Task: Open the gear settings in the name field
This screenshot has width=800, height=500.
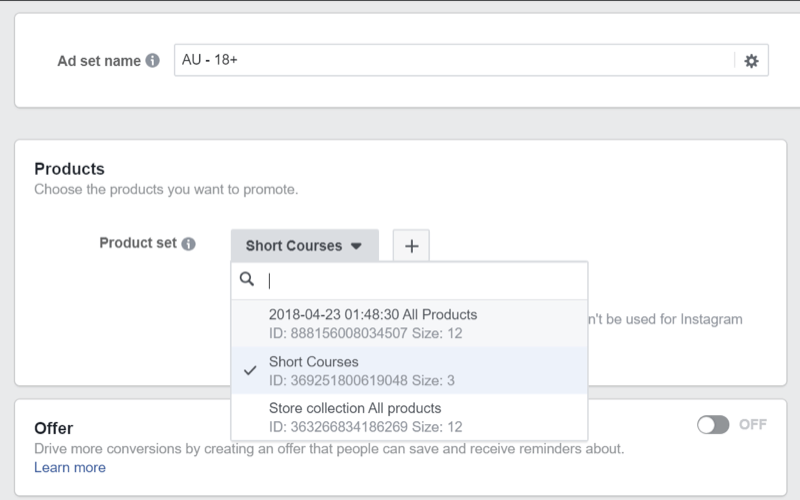Action: pos(751,61)
